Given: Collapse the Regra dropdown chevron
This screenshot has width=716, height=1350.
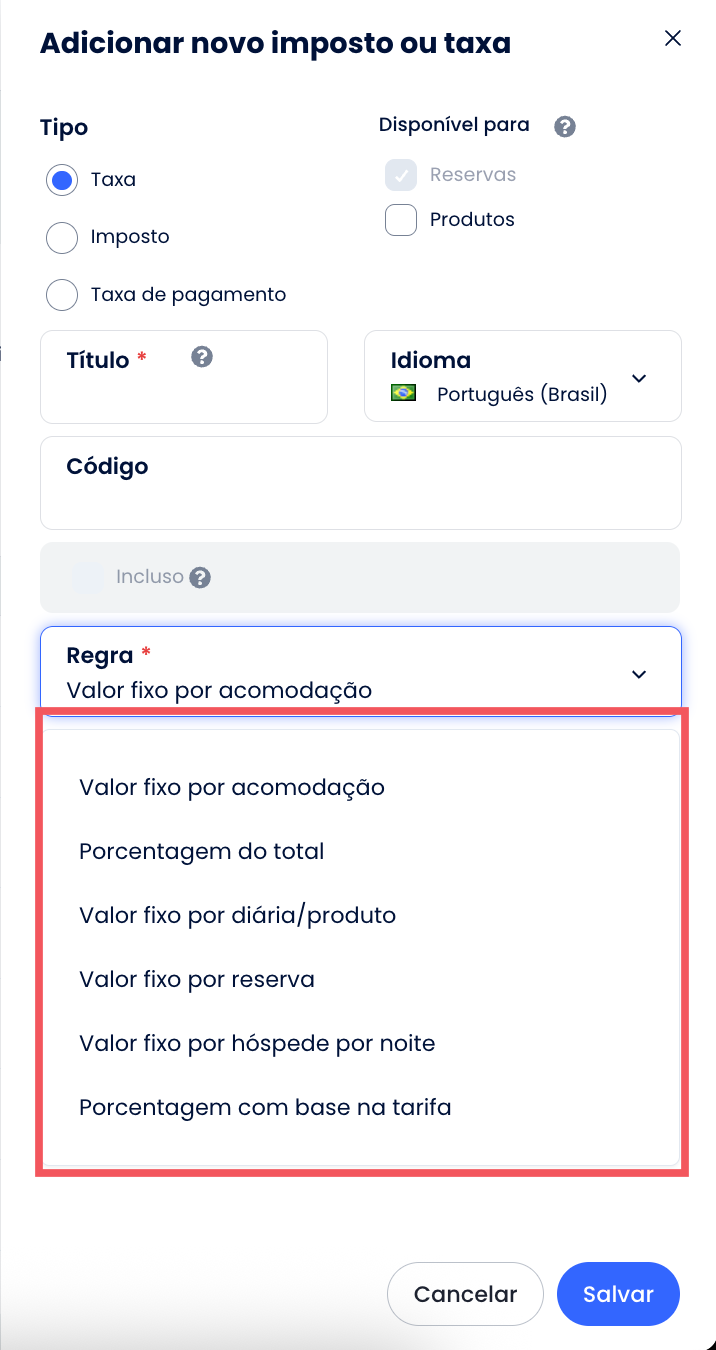Looking at the screenshot, I should pyautogui.click(x=639, y=674).
